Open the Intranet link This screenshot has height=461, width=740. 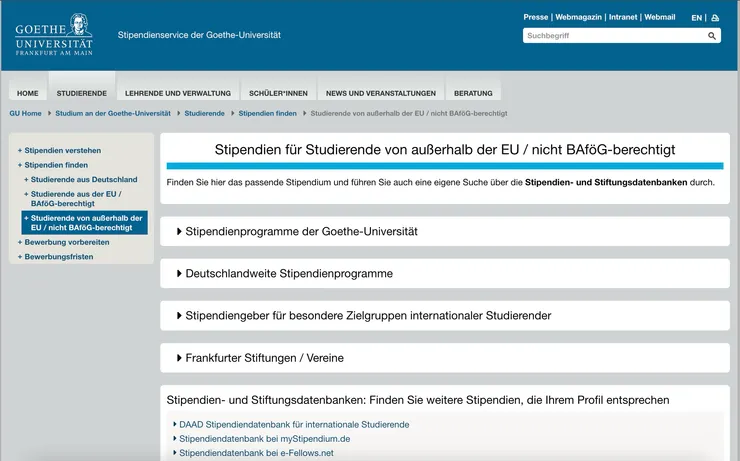(622, 17)
